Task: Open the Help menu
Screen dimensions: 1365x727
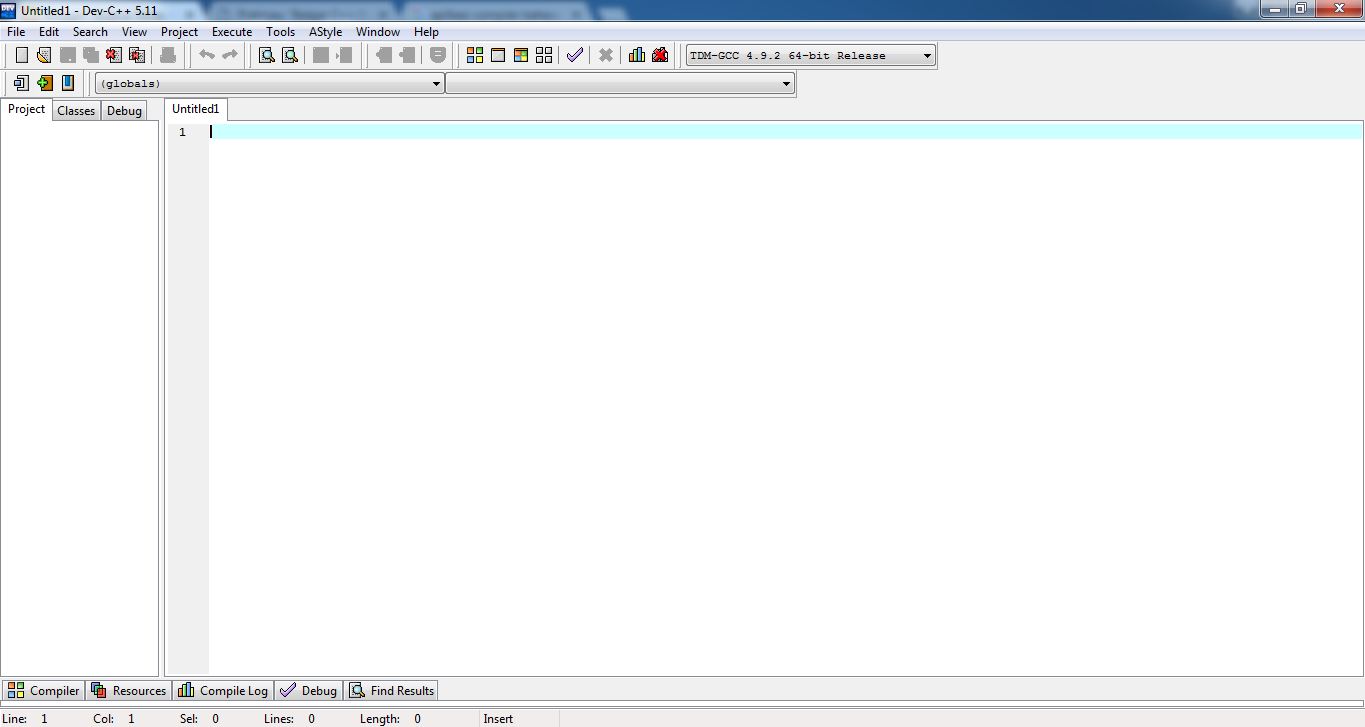Action: [427, 32]
